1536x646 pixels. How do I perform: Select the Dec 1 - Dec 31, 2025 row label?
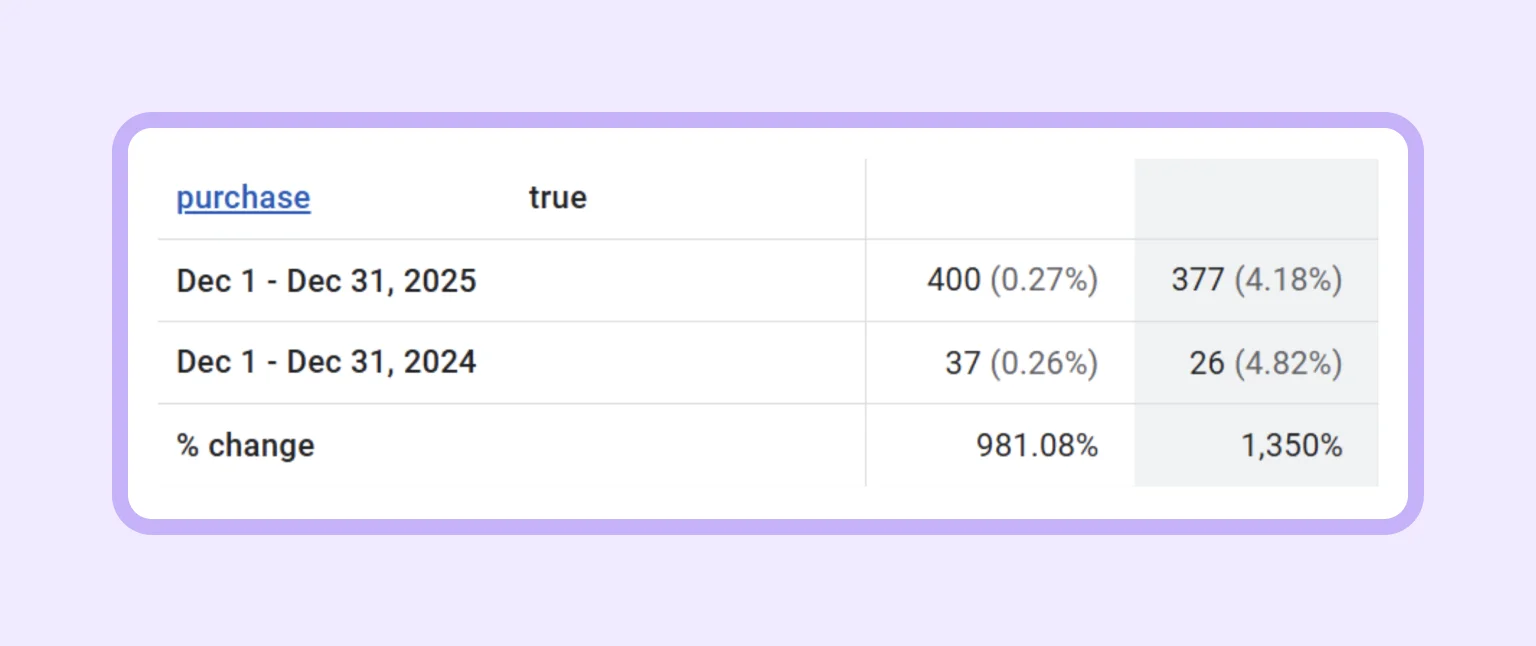click(x=327, y=281)
